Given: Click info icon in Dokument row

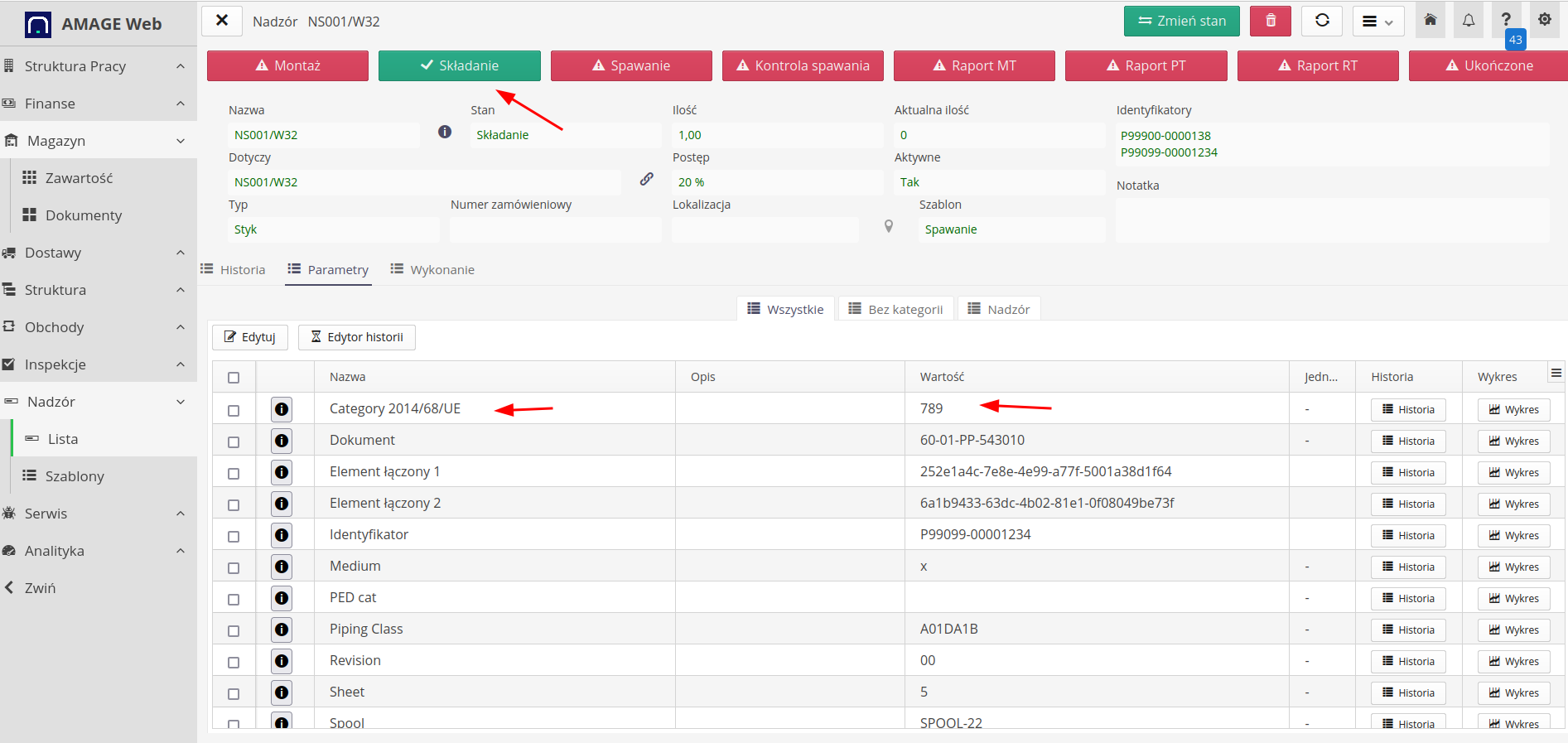Looking at the screenshot, I should click(x=282, y=441).
